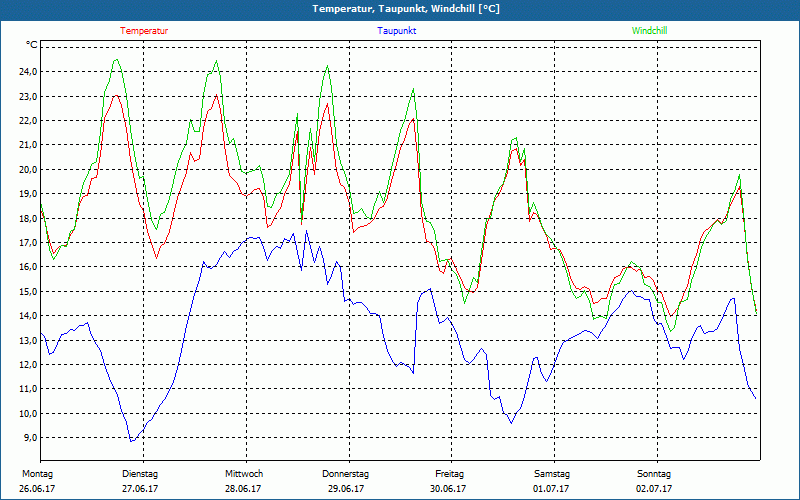Click the date 28.06.17
This screenshot has width=800, height=500.
click(x=243, y=489)
